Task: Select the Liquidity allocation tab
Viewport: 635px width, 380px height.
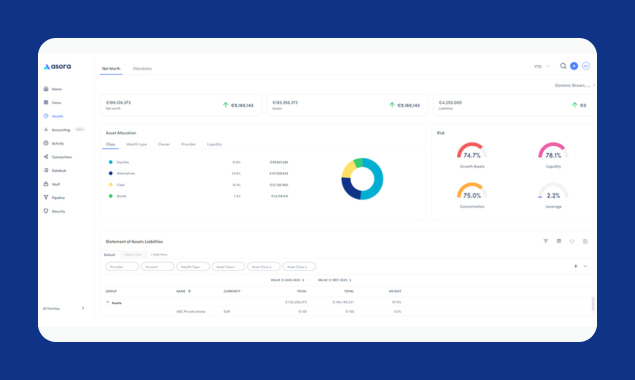Action: (x=214, y=144)
